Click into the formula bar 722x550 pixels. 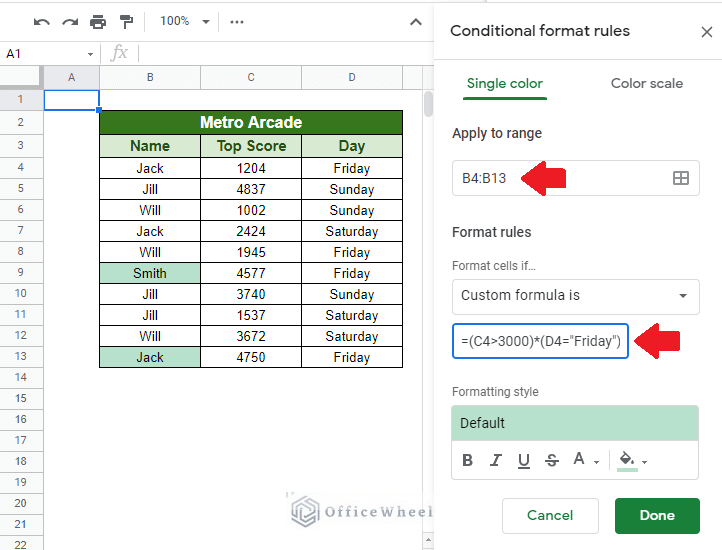(x=285, y=53)
